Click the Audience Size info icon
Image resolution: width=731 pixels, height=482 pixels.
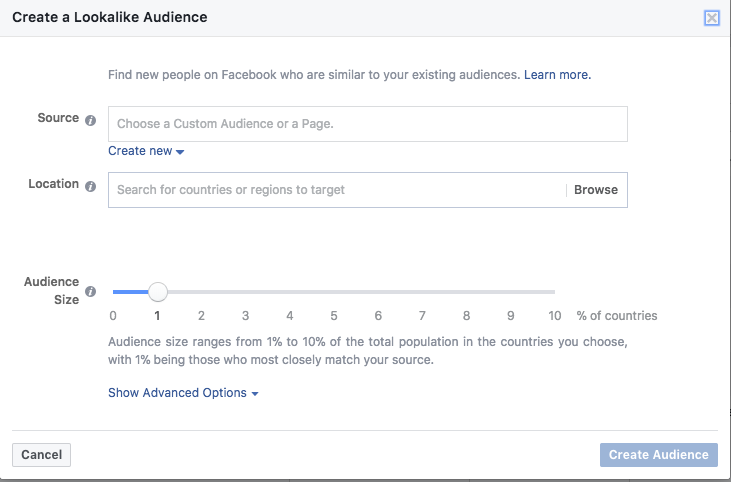(90, 292)
